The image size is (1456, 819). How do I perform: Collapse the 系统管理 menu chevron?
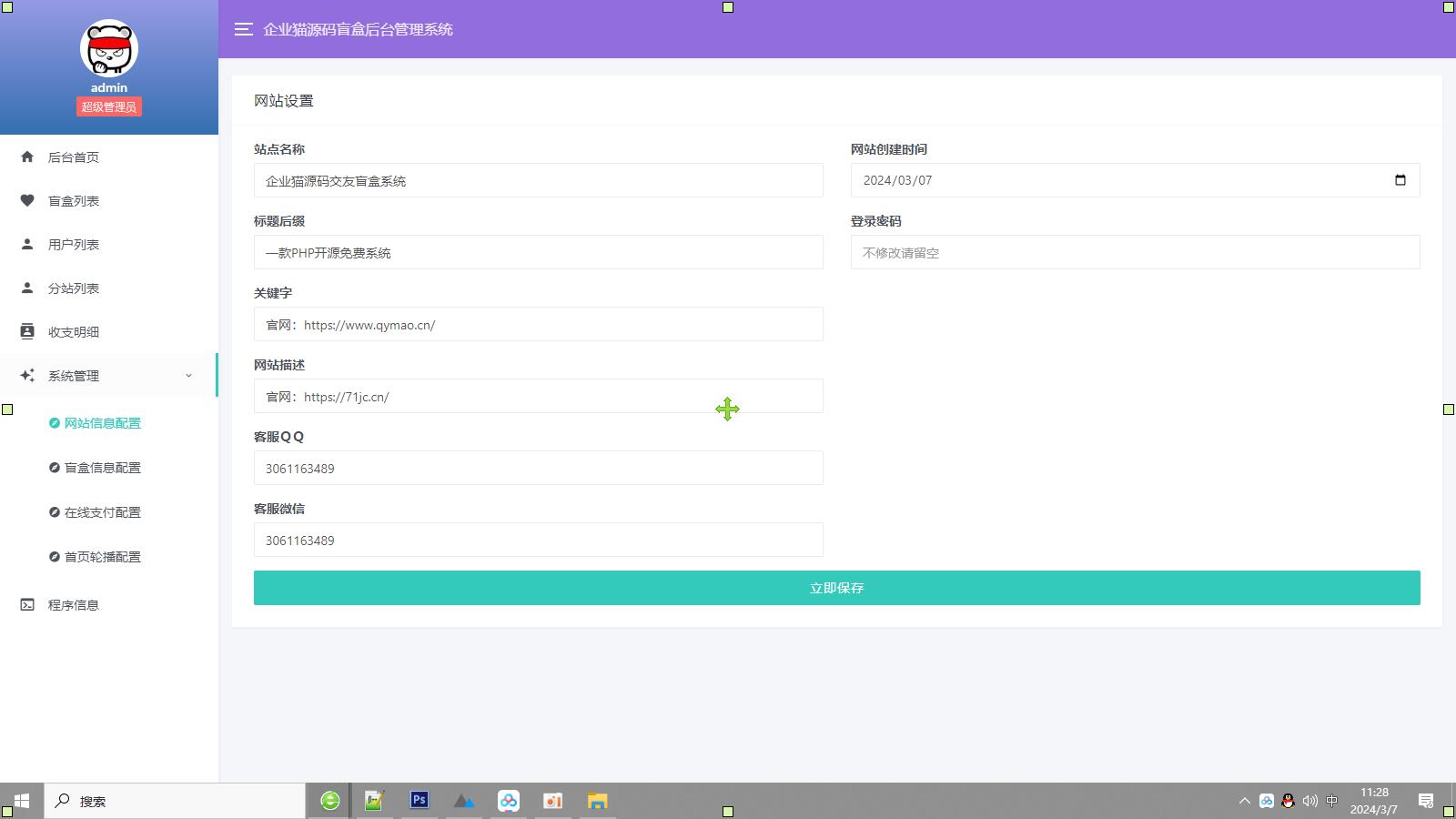(x=188, y=376)
